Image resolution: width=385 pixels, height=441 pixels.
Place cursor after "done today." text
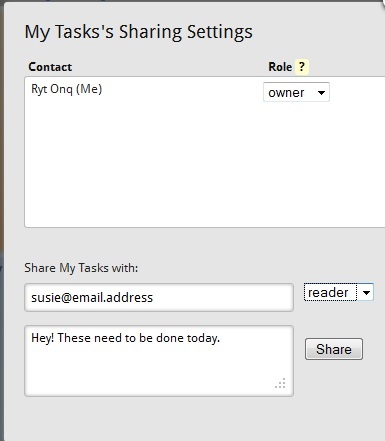tap(221, 338)
